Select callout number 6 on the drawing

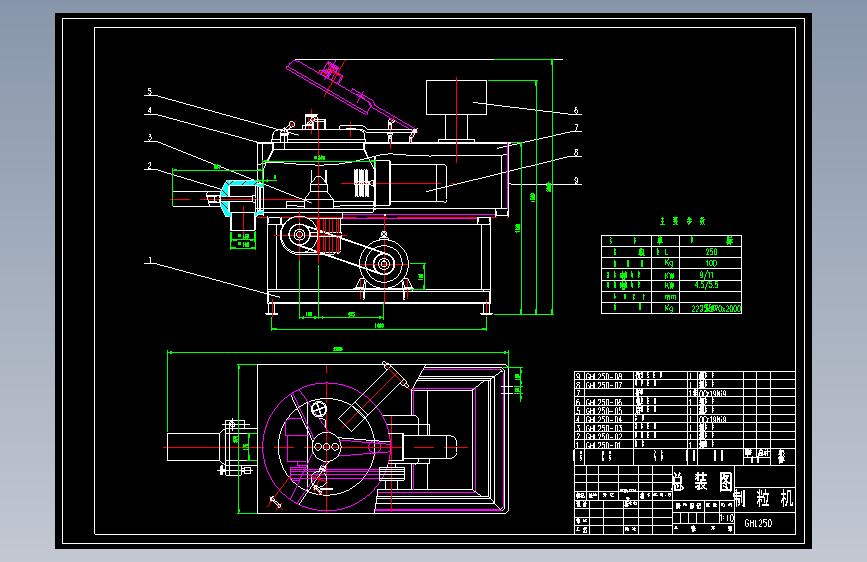pos(576,110)
